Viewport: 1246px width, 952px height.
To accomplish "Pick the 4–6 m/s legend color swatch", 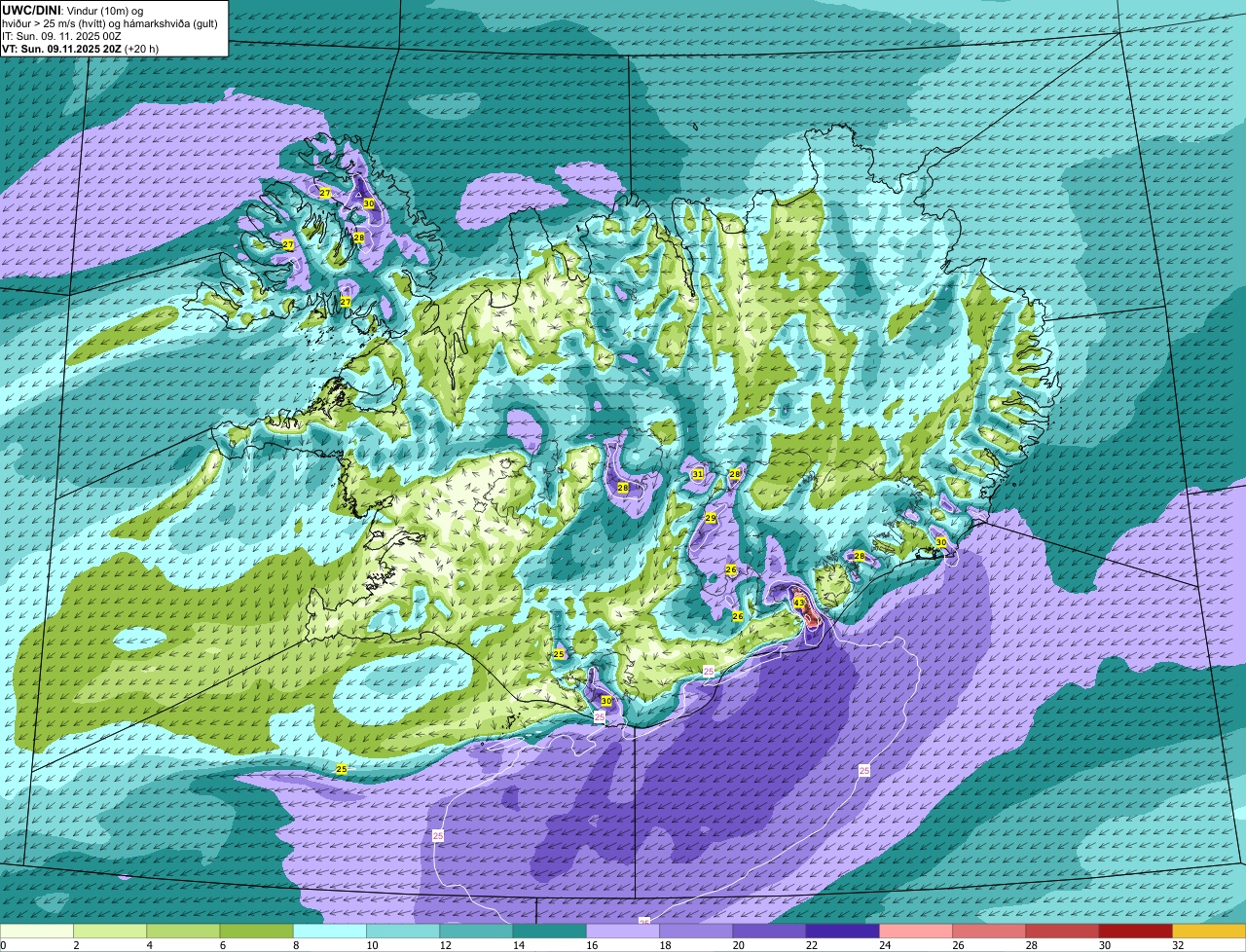I will [183, 932].
